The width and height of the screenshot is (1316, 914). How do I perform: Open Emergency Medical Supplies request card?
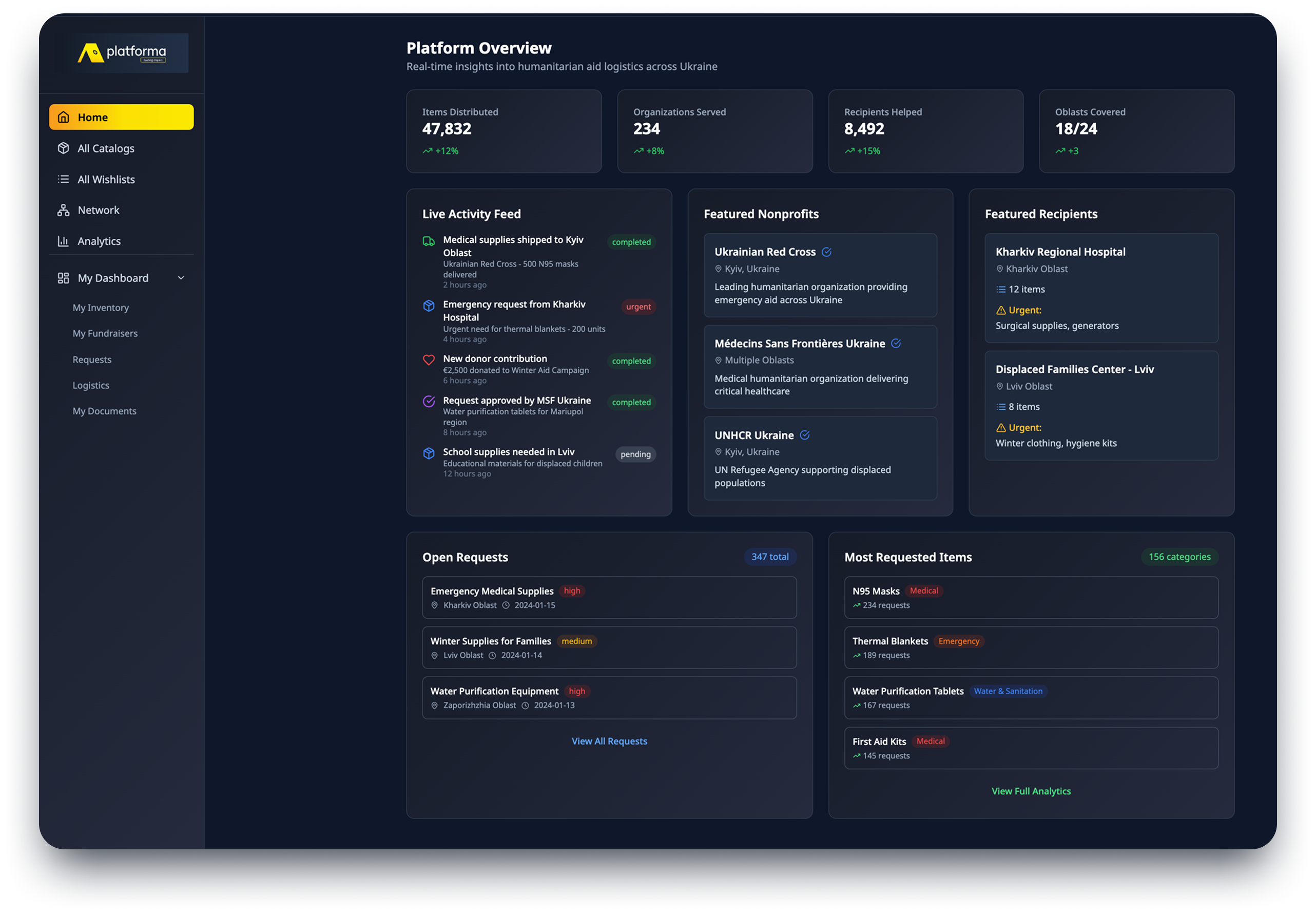609,597
